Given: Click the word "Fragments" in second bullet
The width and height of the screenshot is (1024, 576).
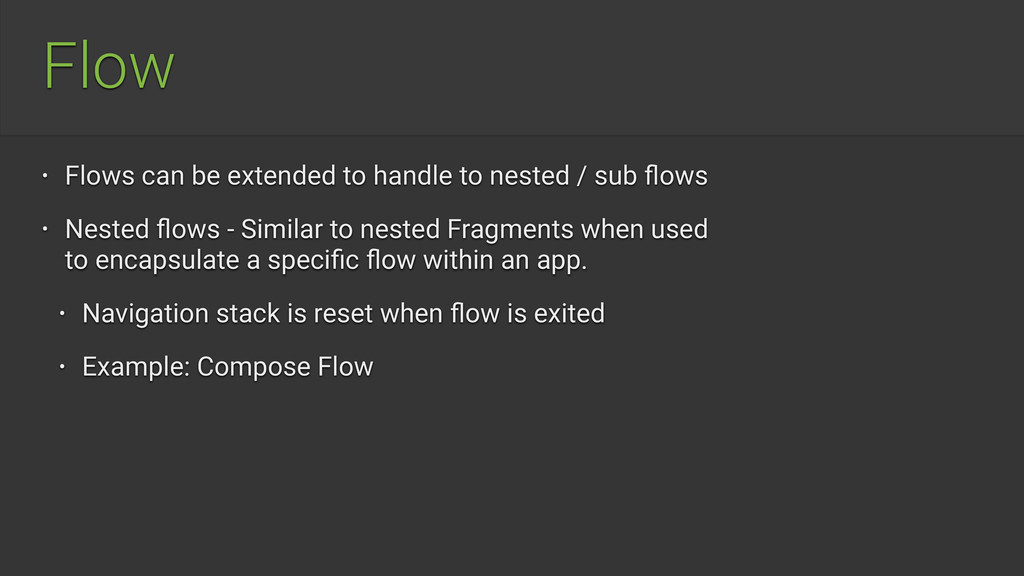Looking at the screenshot, I should 510,229.
